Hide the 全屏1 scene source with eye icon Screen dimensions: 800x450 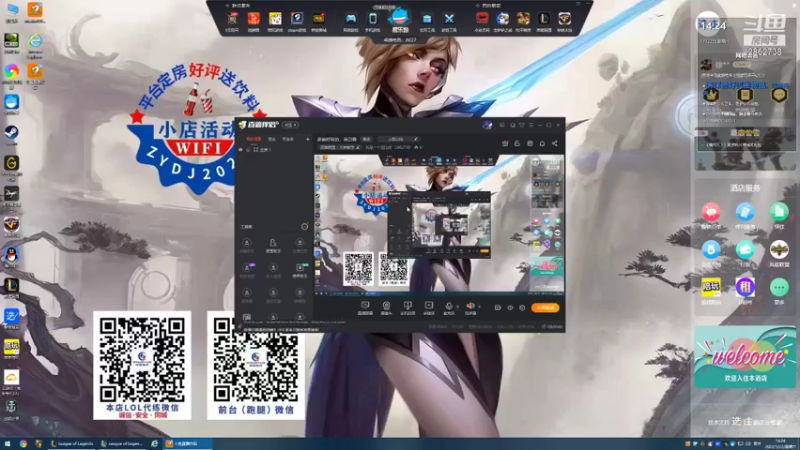pos(241,150)
